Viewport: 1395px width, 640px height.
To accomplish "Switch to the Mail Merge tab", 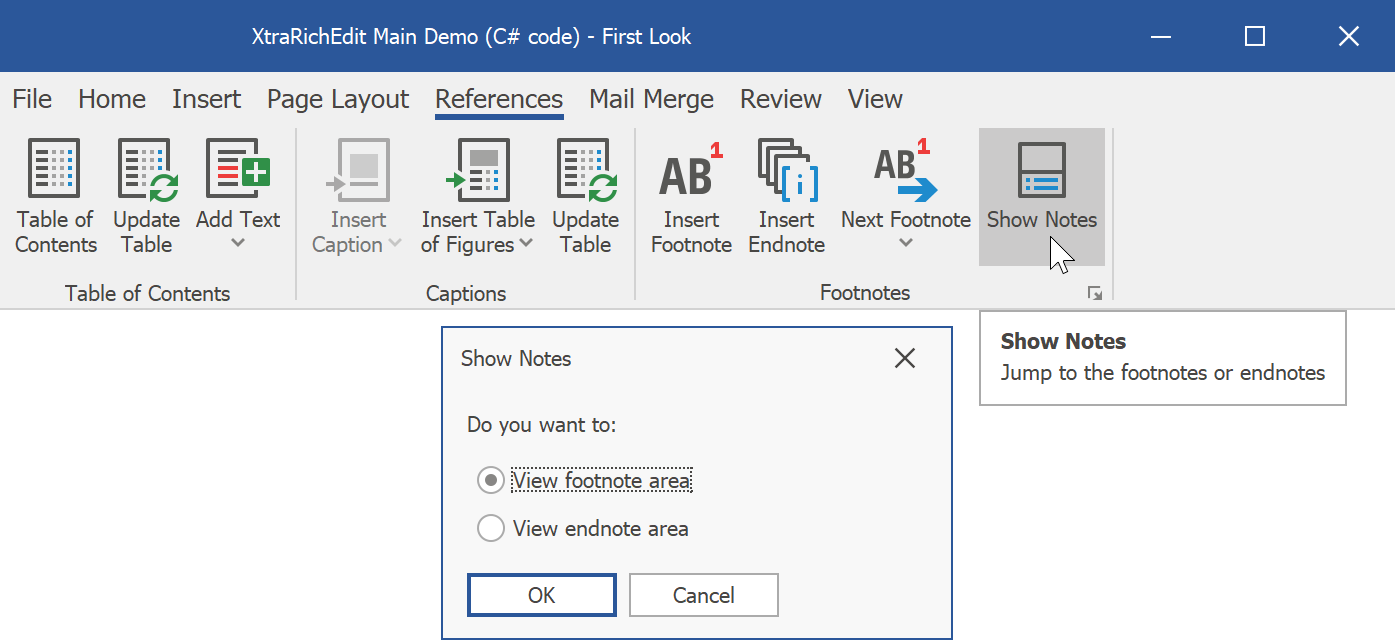I will (x=651, y=99).
